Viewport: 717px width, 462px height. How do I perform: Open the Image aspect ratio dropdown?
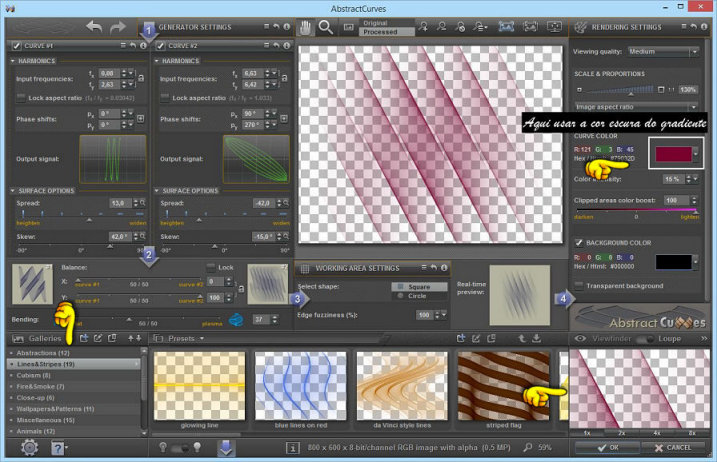tap(636, 106)
